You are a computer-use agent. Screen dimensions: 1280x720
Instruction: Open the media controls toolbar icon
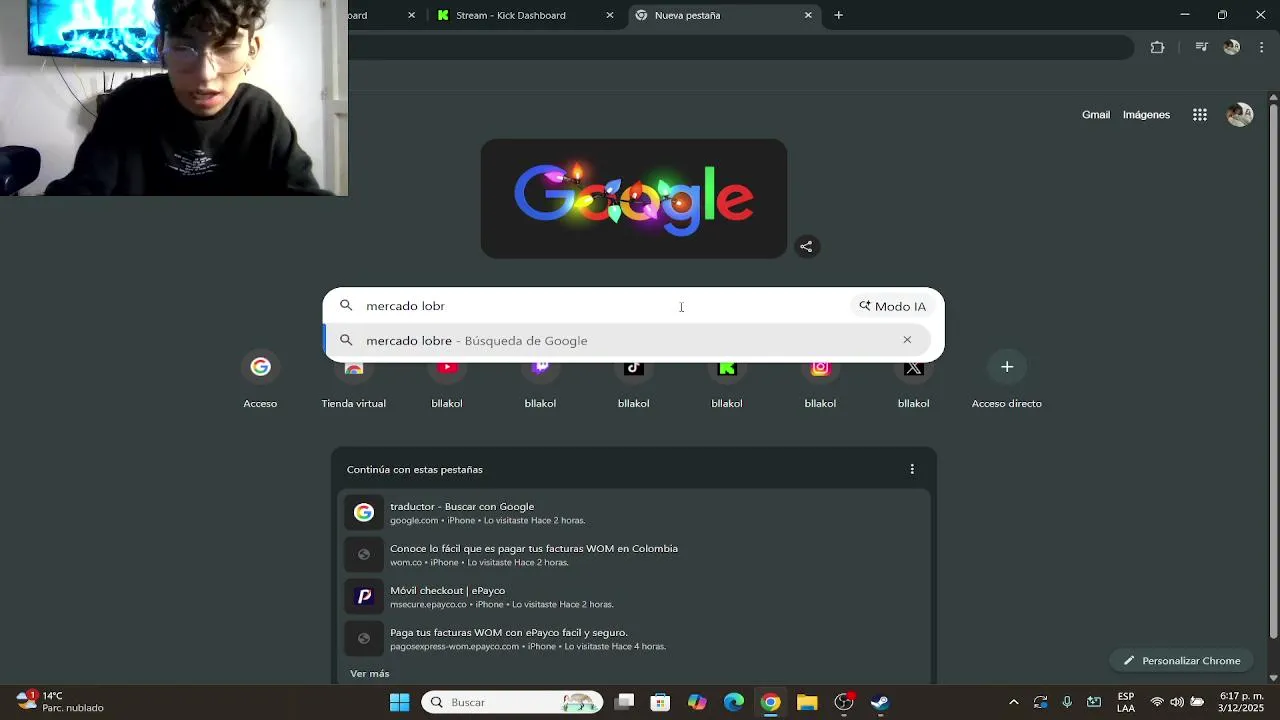pos(1201,47)
